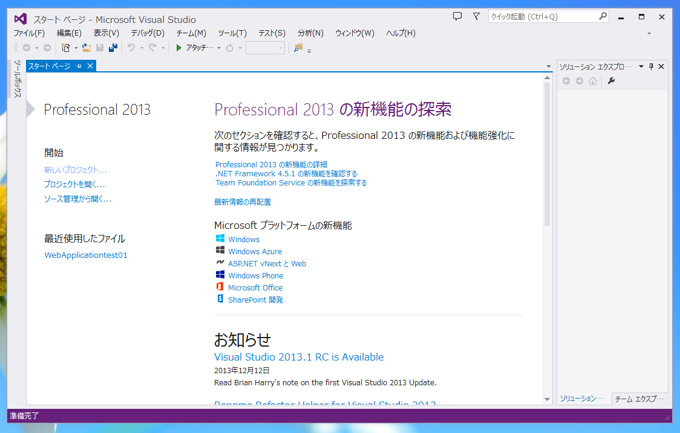Click the Quick Launch magnifier icon

pyautogui.click(x=603, y=16)
